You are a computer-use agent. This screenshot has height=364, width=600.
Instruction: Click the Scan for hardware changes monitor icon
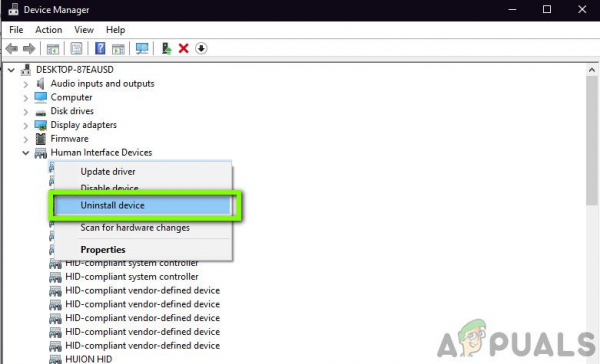pos(142,49)
